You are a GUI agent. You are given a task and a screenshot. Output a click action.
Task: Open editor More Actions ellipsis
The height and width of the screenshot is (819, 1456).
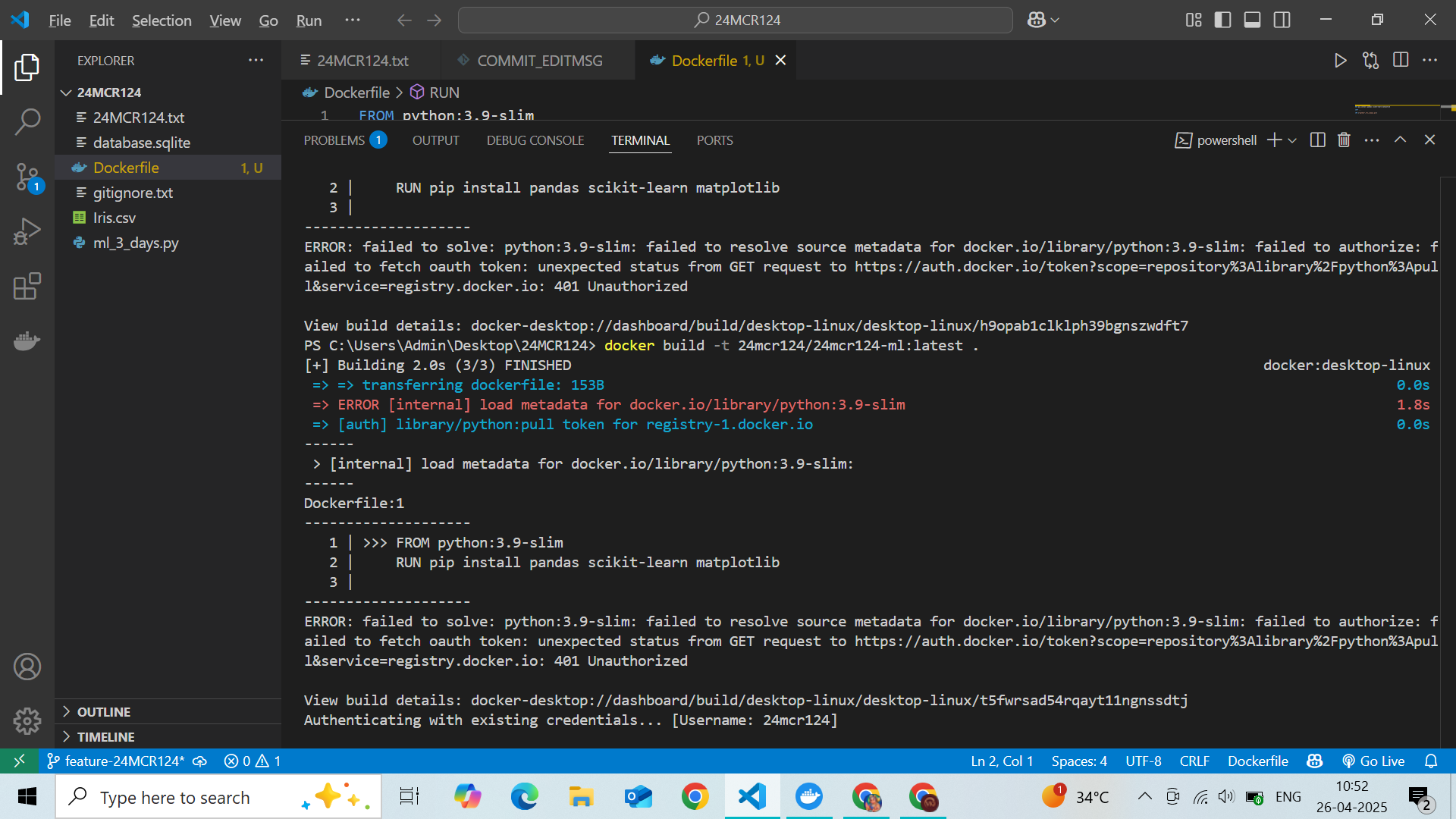[1430, 61]
